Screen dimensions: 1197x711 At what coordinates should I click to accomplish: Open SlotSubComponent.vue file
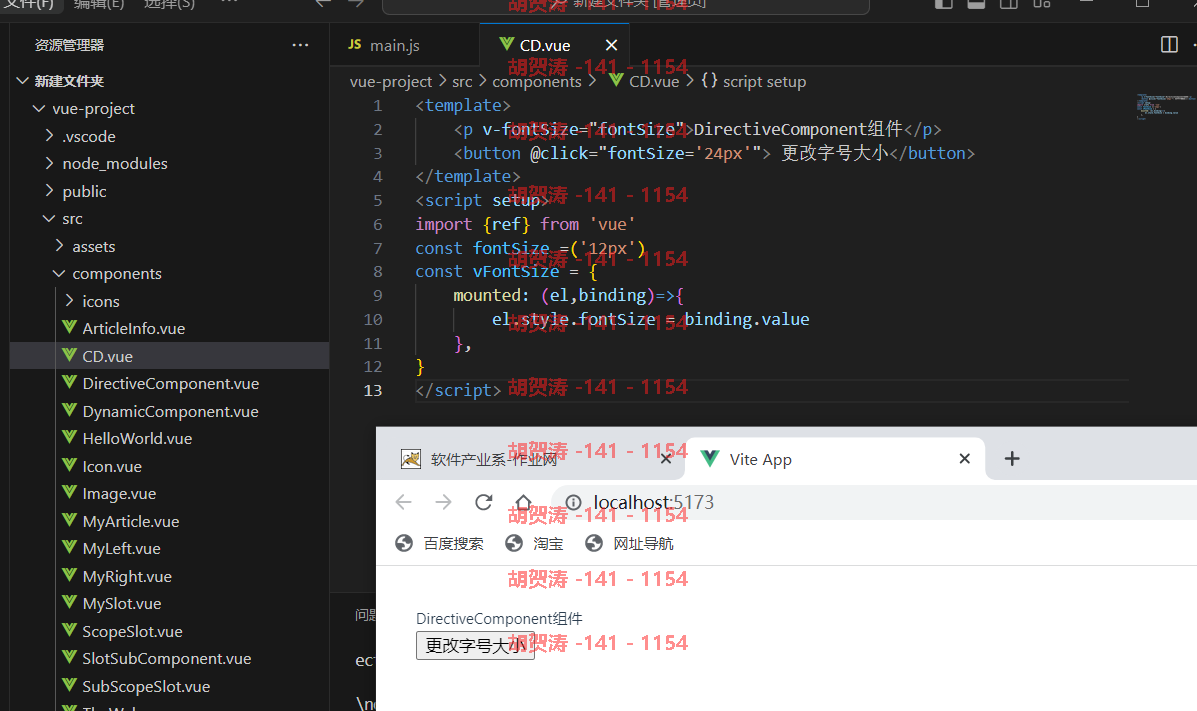pyautogui.click(x=169, y=658)
